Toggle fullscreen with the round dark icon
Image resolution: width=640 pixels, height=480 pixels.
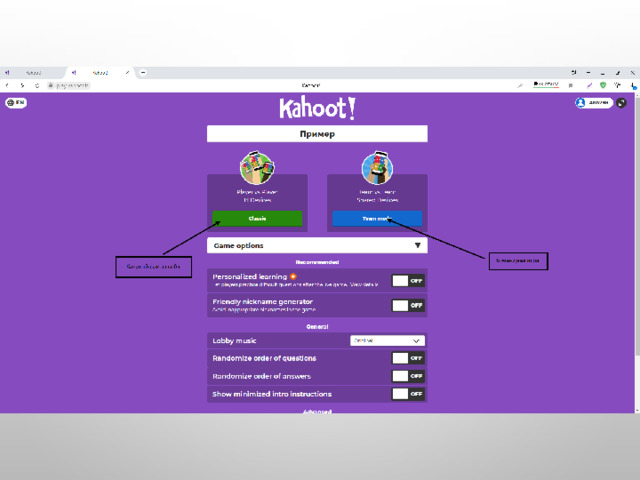click(x=621, y=103)
